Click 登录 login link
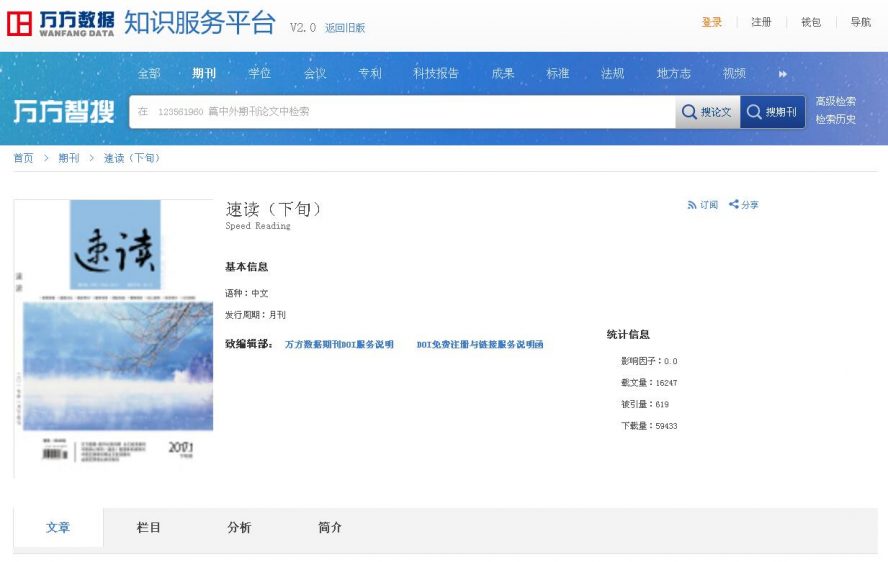888x562 pixels. [711, 22]
